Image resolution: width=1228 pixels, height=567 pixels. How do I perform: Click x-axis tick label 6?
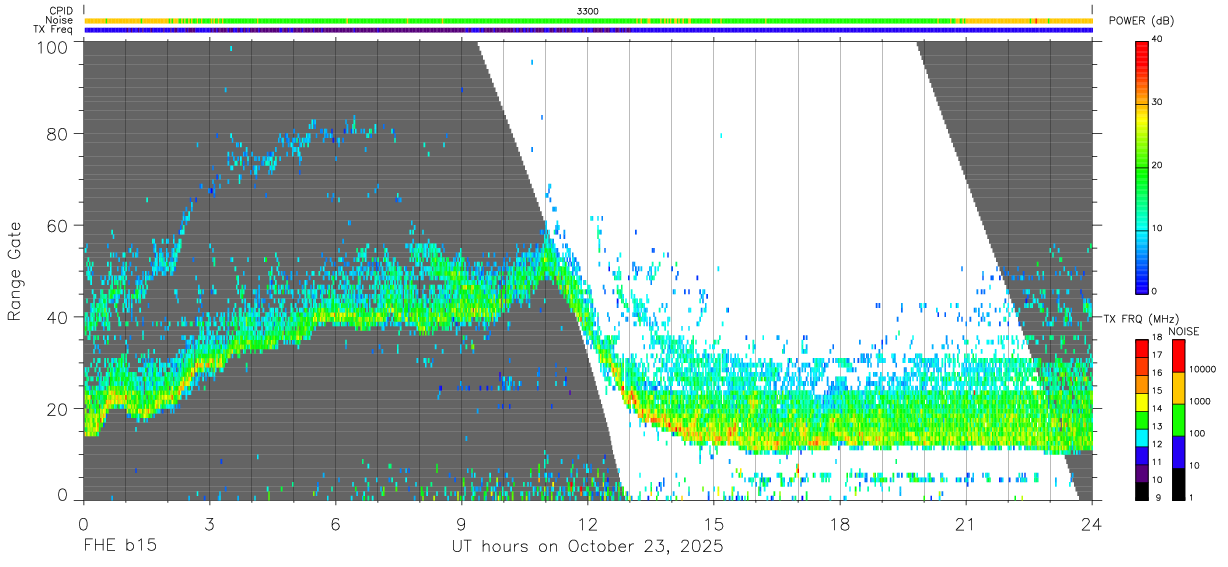pos(335,523)
